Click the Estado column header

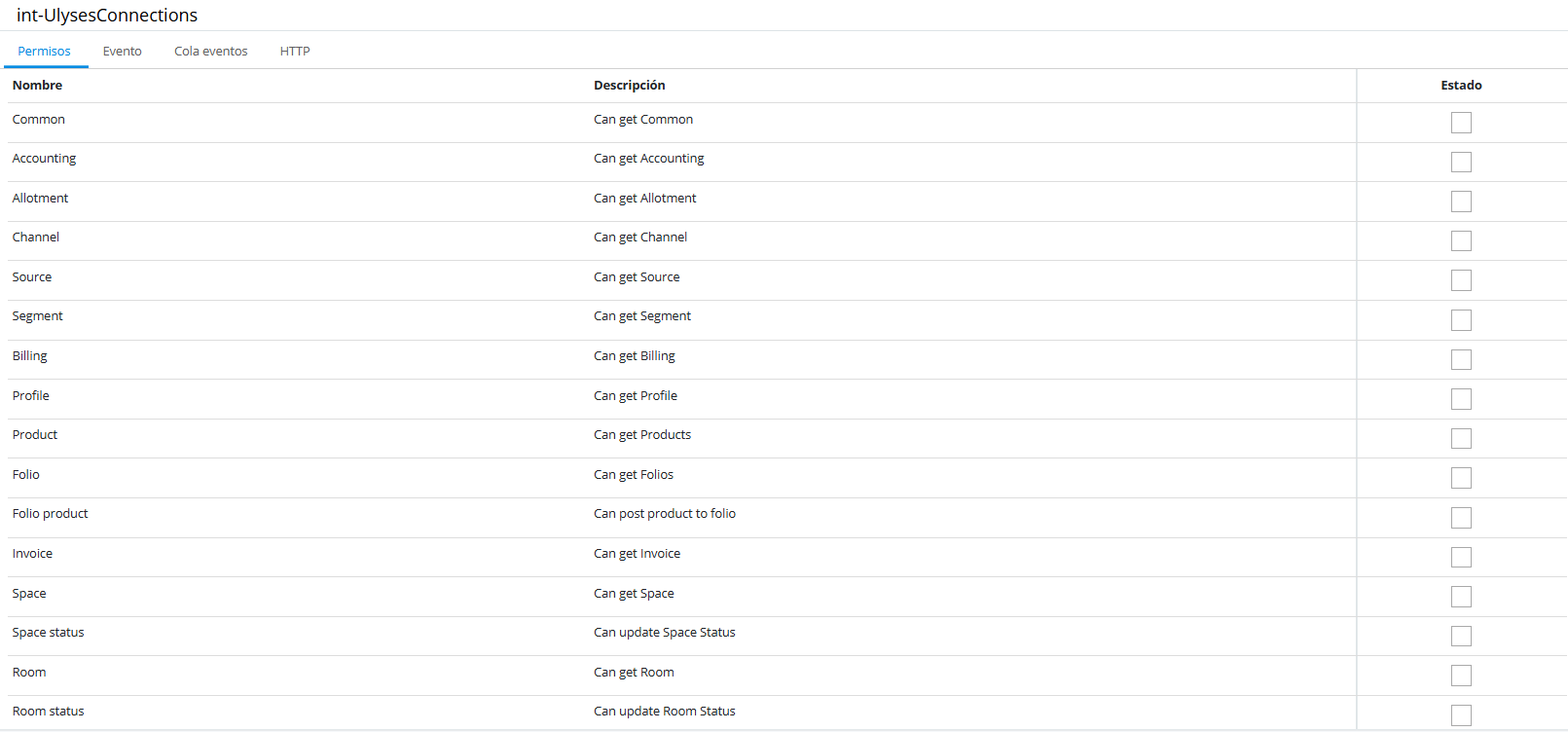point(1461,86)
